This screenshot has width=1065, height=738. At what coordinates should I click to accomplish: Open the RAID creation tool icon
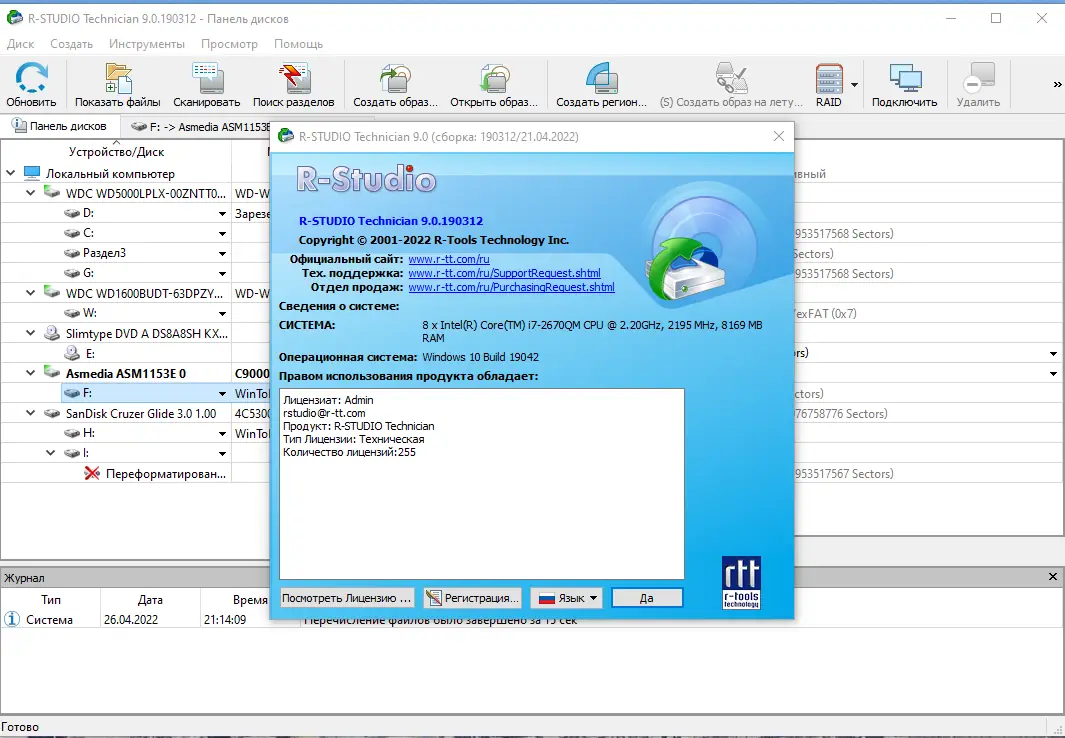pos(827,80)
